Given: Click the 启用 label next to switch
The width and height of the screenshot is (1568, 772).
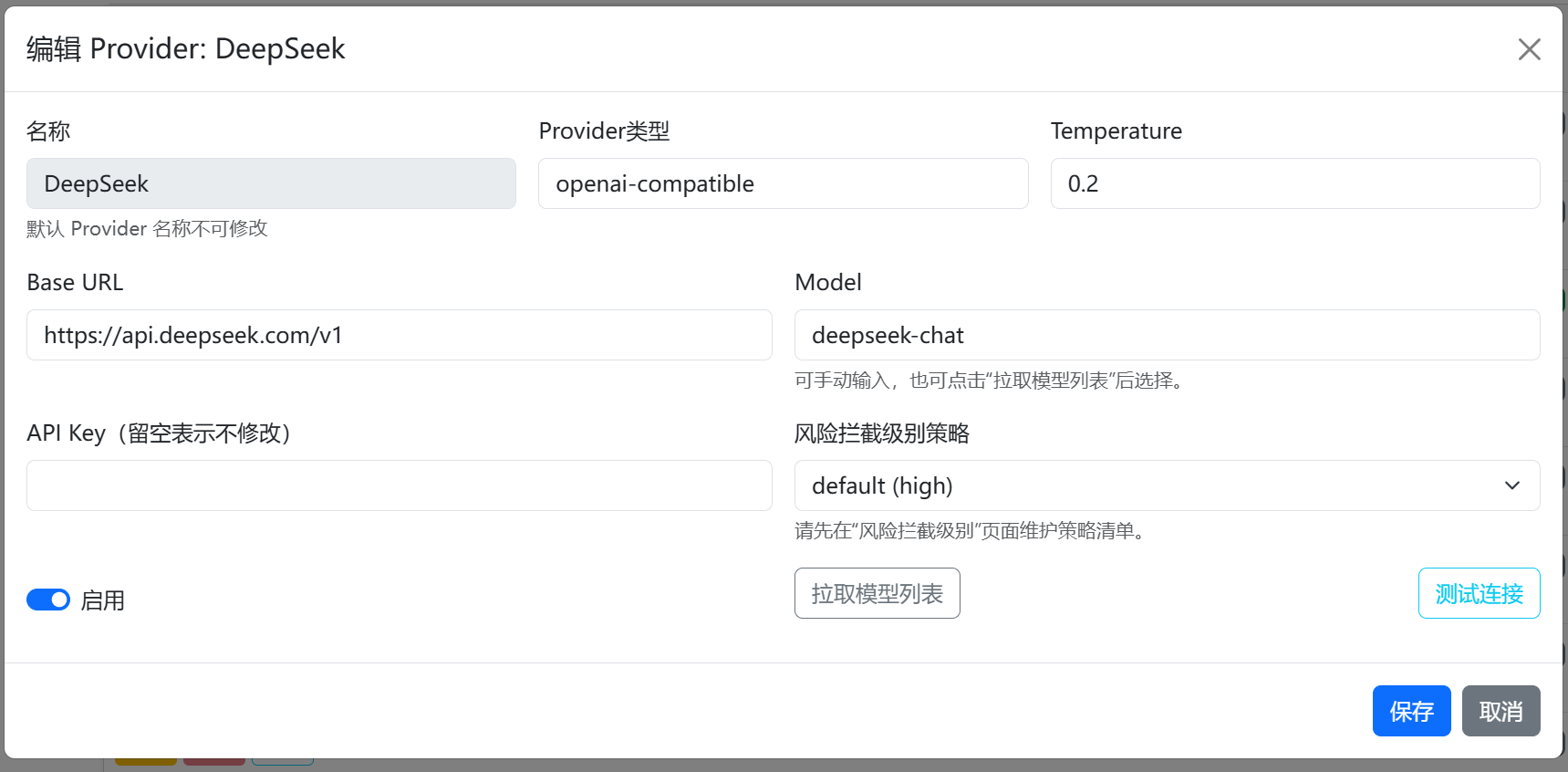Looking at the screenshot, I should click(x=102, y=600).
